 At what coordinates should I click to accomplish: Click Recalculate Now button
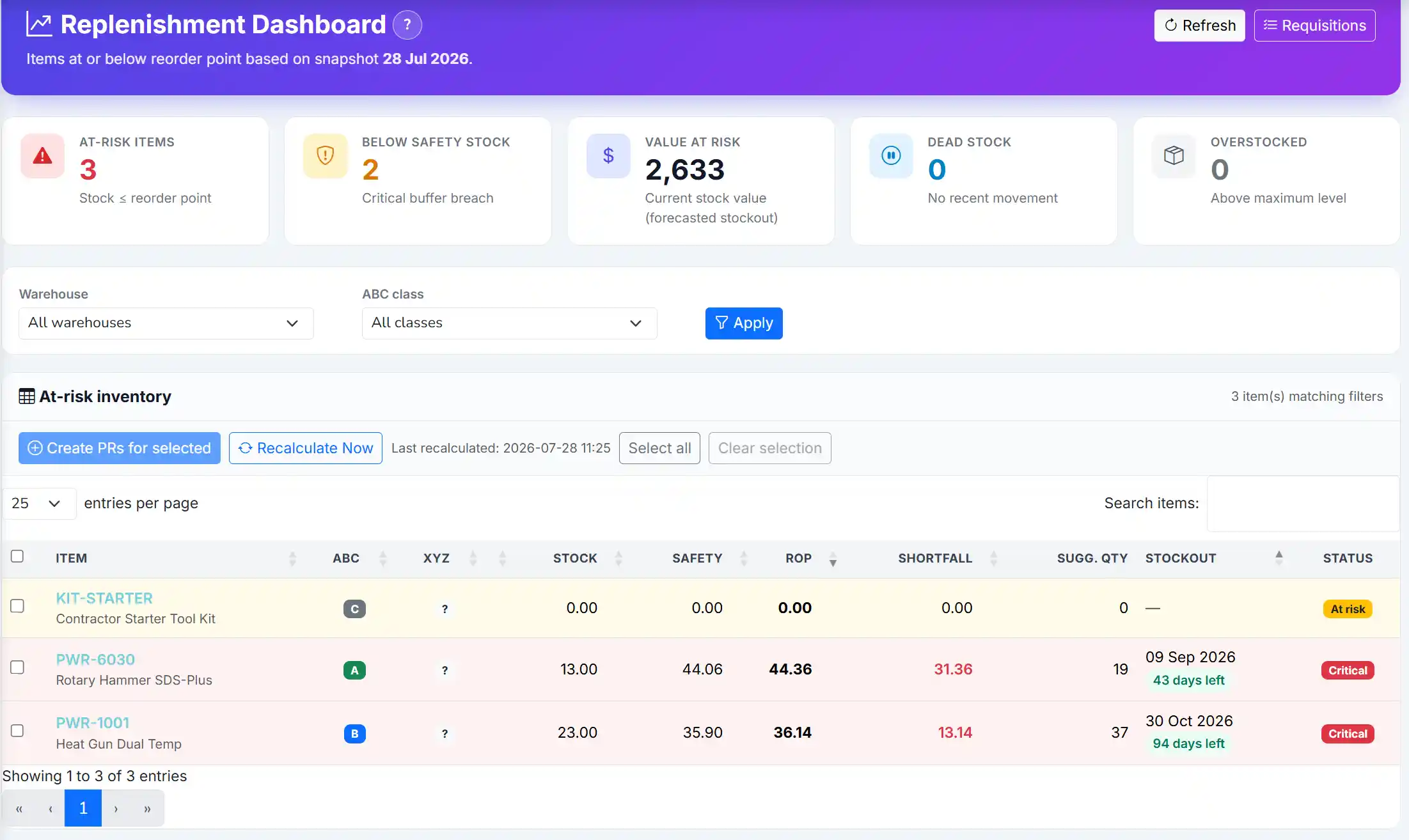tap(306, 448)
